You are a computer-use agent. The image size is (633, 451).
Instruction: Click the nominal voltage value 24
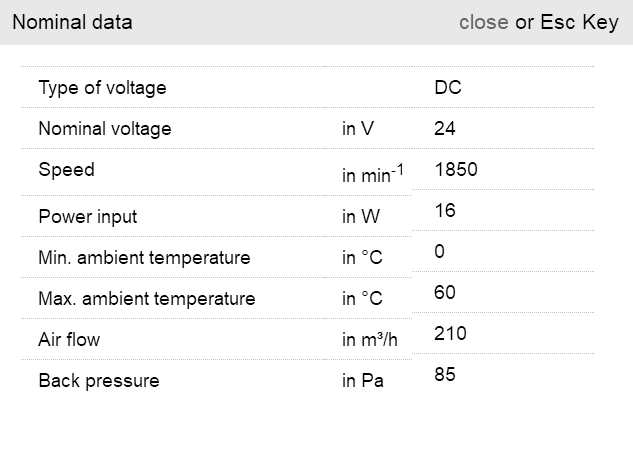click(x=445, y=129)
